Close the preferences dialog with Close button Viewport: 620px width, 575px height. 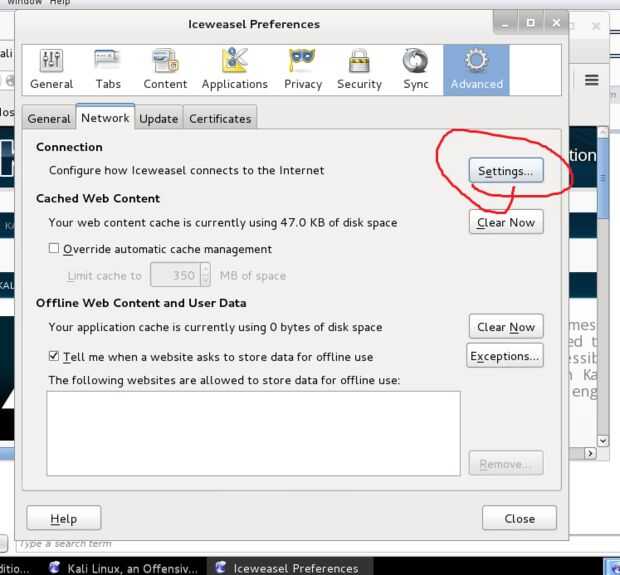click(519, 518)
